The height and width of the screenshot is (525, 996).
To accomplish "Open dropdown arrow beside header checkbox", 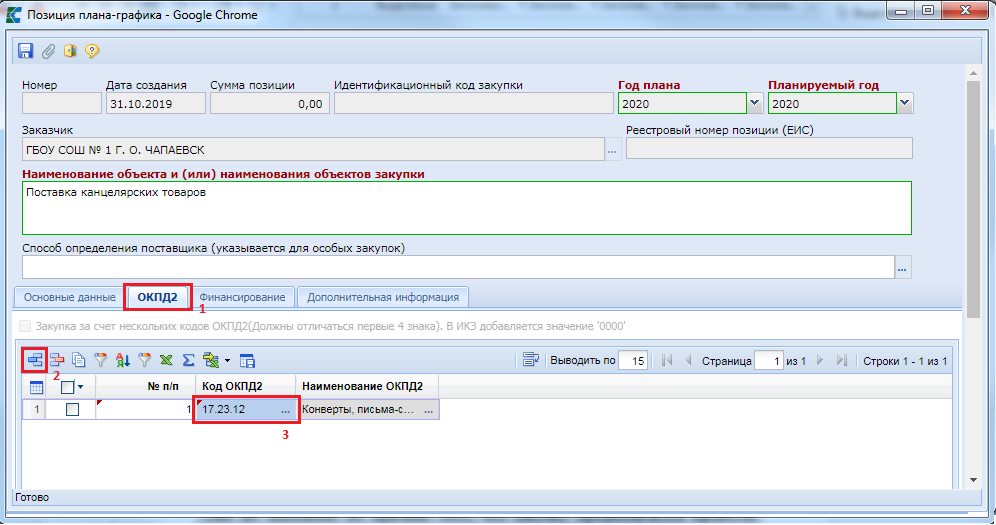I will 81,387.
